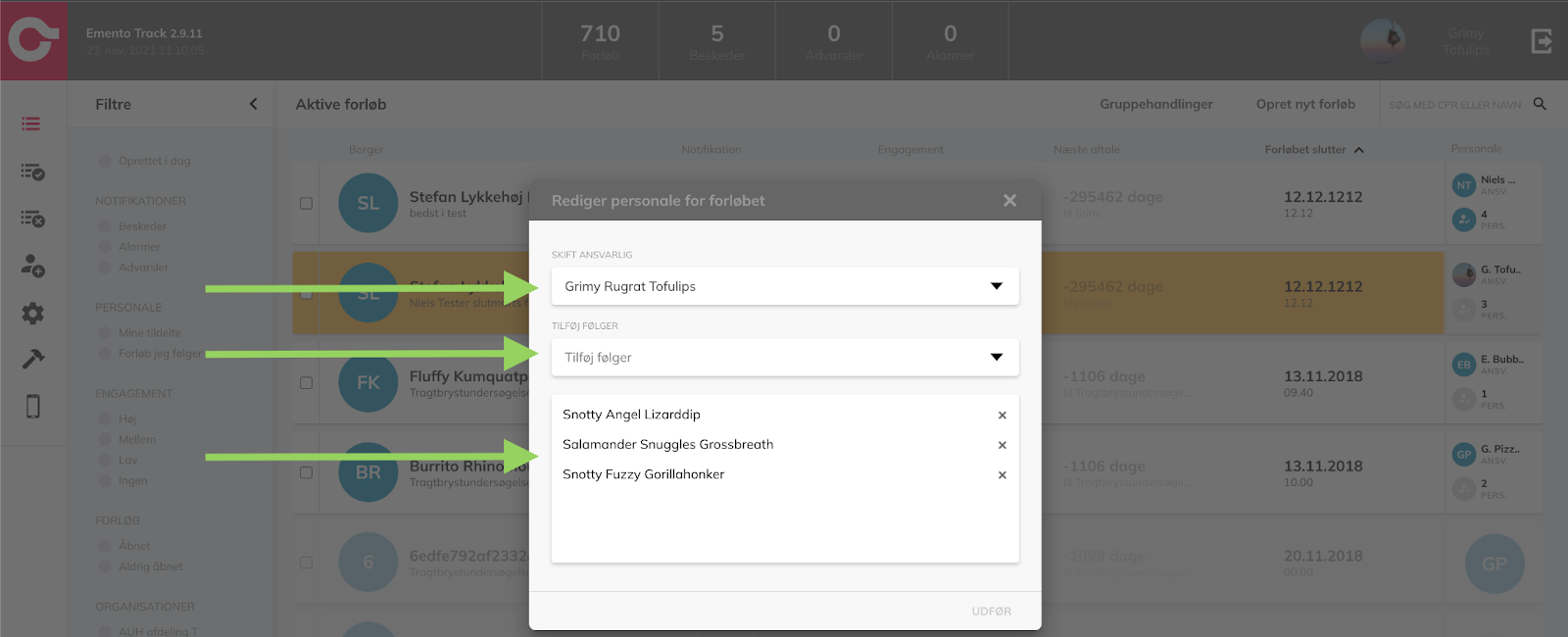Click the Notifikation column header
Image resolution: width=1568 pixels, height=637 pixels.
[711, 150]
